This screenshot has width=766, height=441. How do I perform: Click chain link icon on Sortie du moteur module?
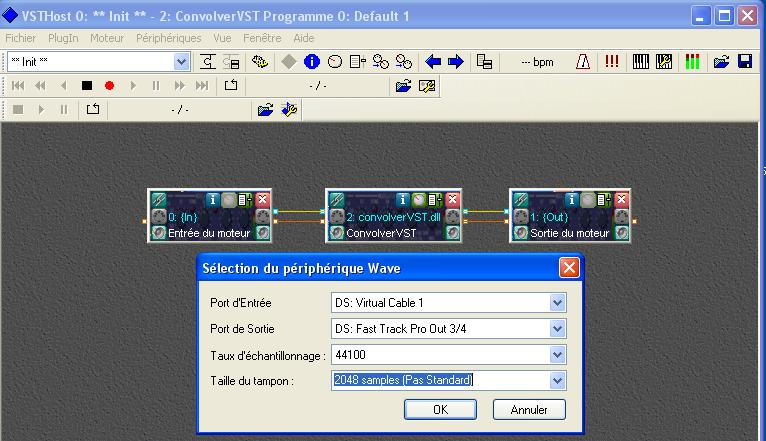[520, 199]
